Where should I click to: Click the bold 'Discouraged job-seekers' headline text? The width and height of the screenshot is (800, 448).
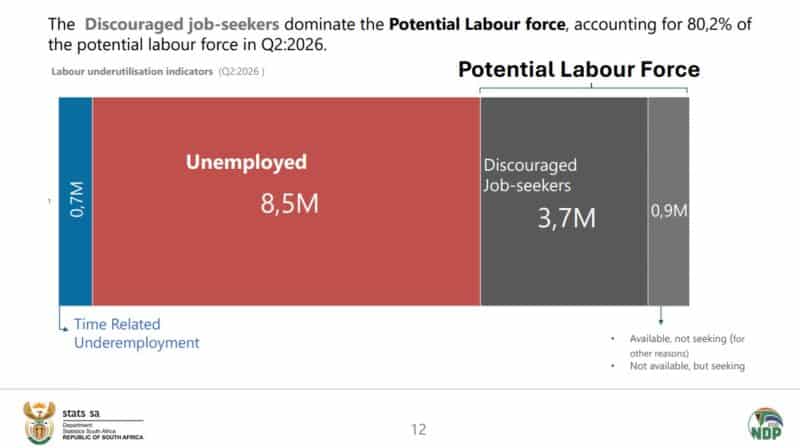182,24
